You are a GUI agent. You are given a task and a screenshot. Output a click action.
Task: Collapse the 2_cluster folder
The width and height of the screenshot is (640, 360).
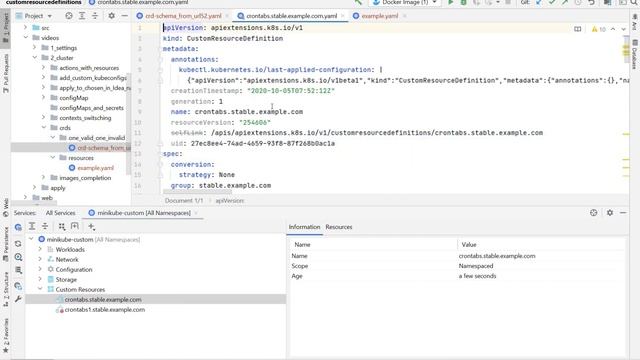coord(34,58)
